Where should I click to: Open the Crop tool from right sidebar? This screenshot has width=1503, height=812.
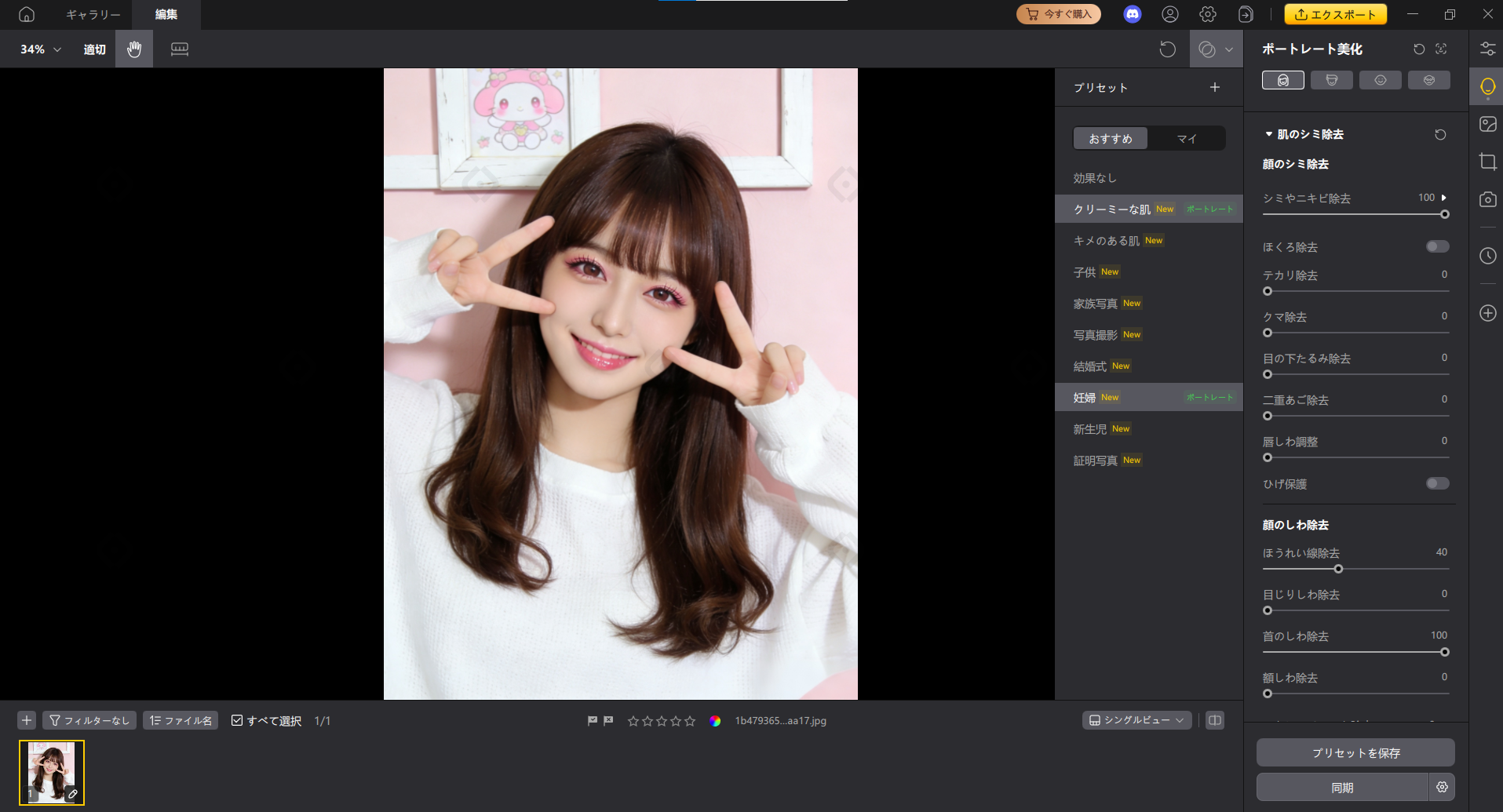[1487, 162]
